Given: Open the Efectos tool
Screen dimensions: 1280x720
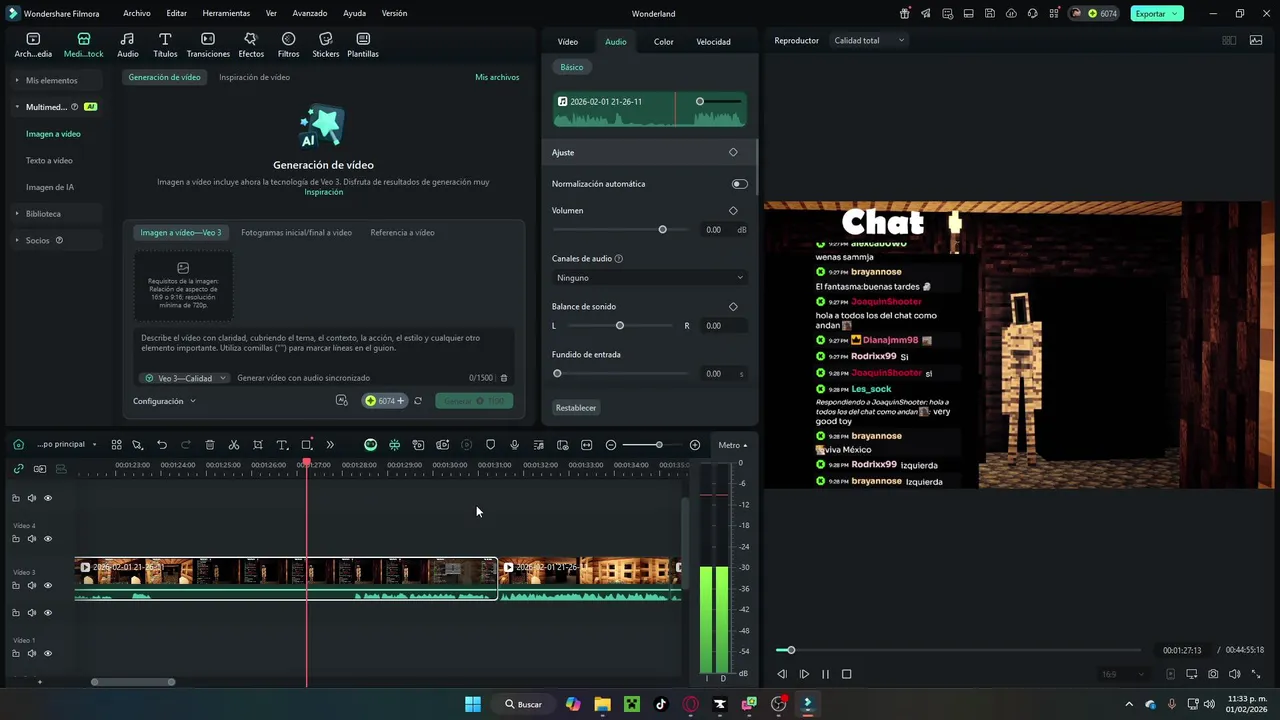Looking at the screenshot, I should 251,45.
